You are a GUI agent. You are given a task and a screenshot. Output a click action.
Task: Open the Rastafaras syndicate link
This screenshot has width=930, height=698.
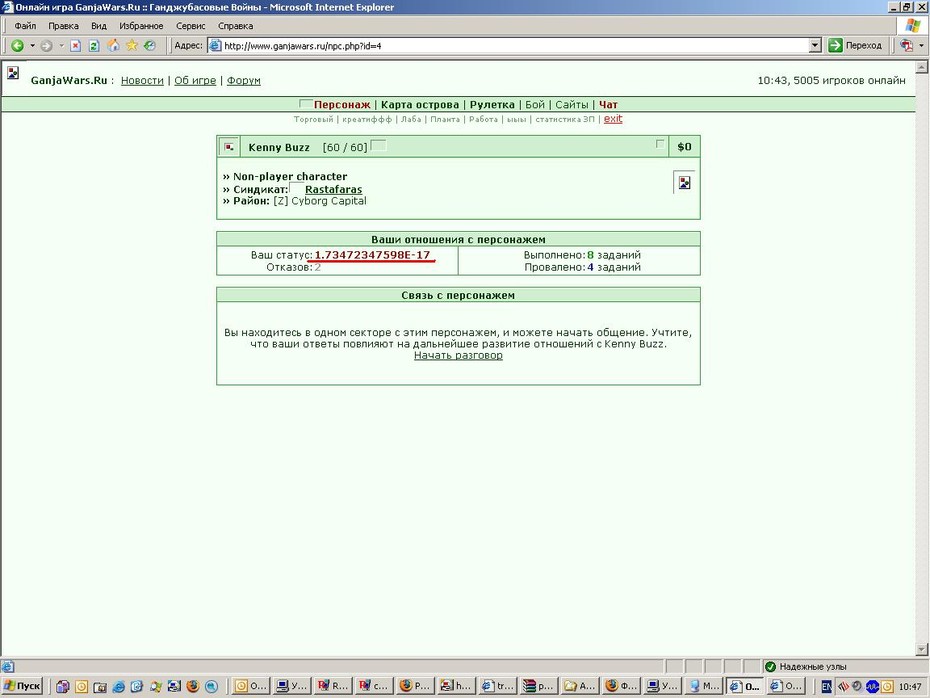coord(333,190)
